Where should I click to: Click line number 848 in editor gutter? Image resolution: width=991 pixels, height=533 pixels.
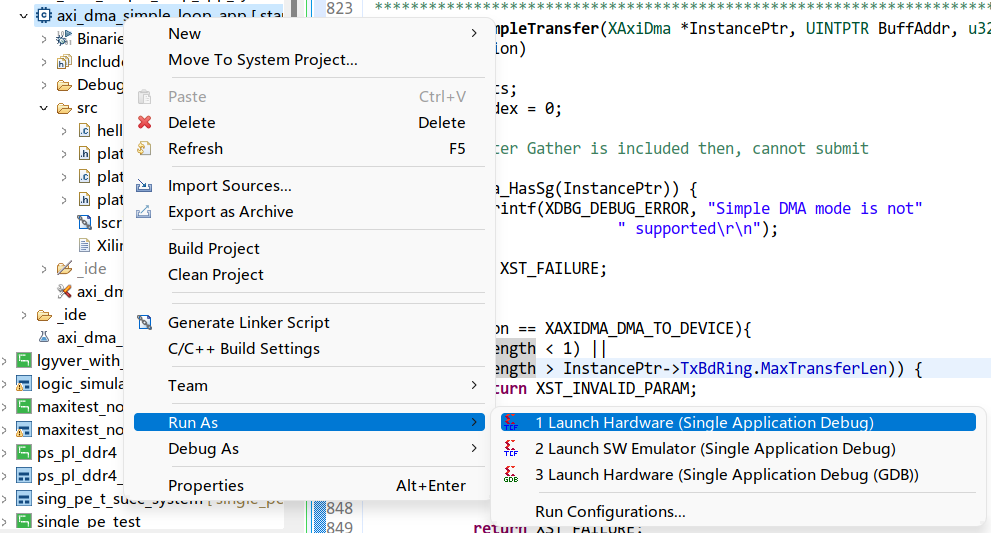pos(339,508)
